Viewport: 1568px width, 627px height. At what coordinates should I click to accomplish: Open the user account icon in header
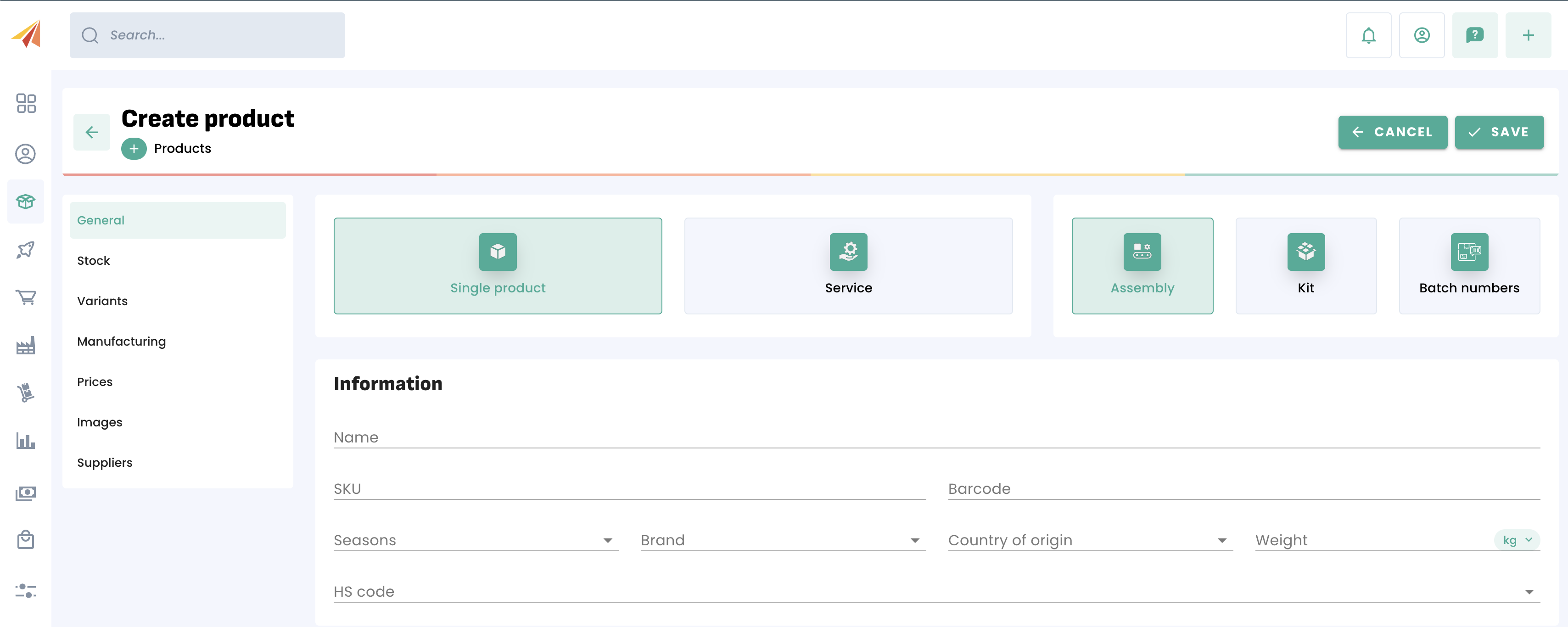click(1421, 35)
